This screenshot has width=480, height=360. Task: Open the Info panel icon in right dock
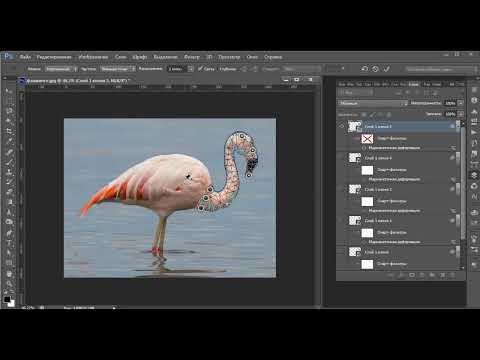(x=474, y=100)
